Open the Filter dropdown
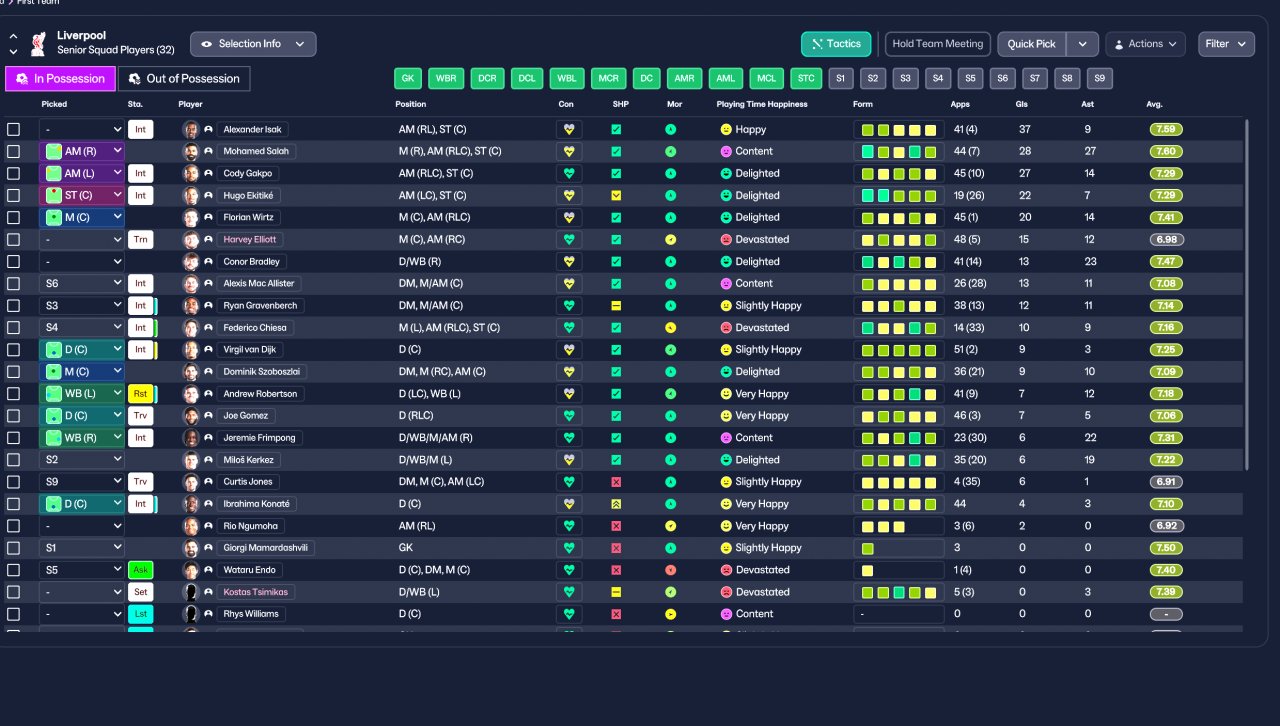 [1226, 44]
